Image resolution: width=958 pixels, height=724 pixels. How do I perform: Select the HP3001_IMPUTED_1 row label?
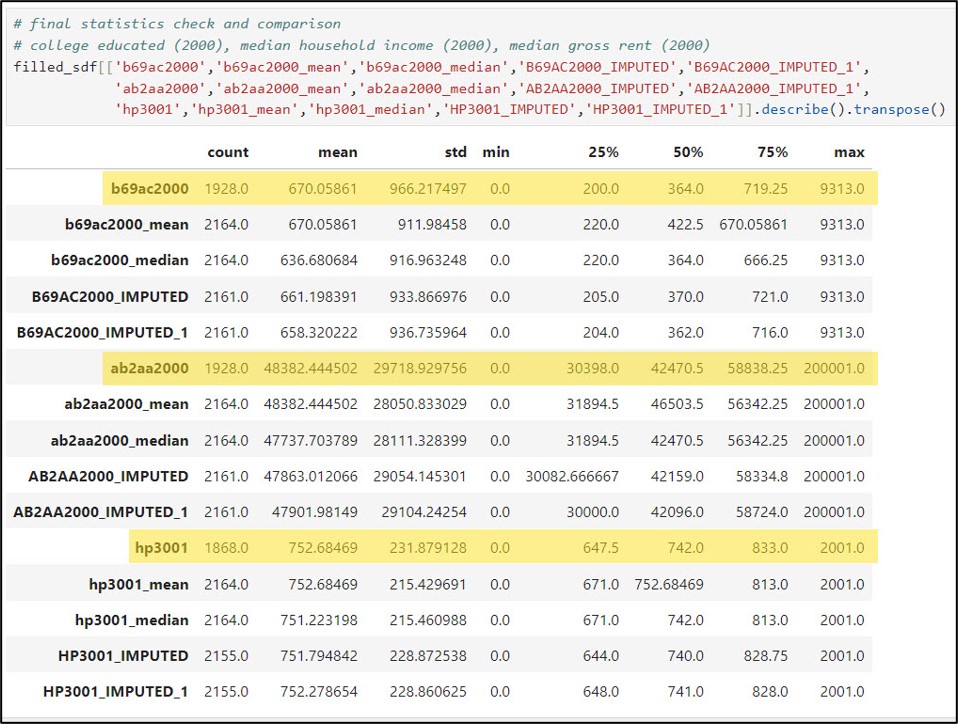115,692
